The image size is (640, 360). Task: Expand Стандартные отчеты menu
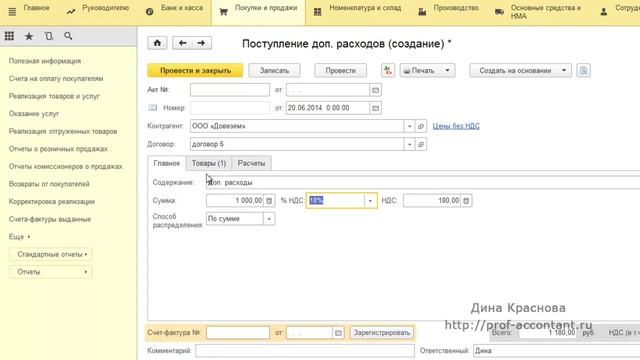[x=51, y=254]
